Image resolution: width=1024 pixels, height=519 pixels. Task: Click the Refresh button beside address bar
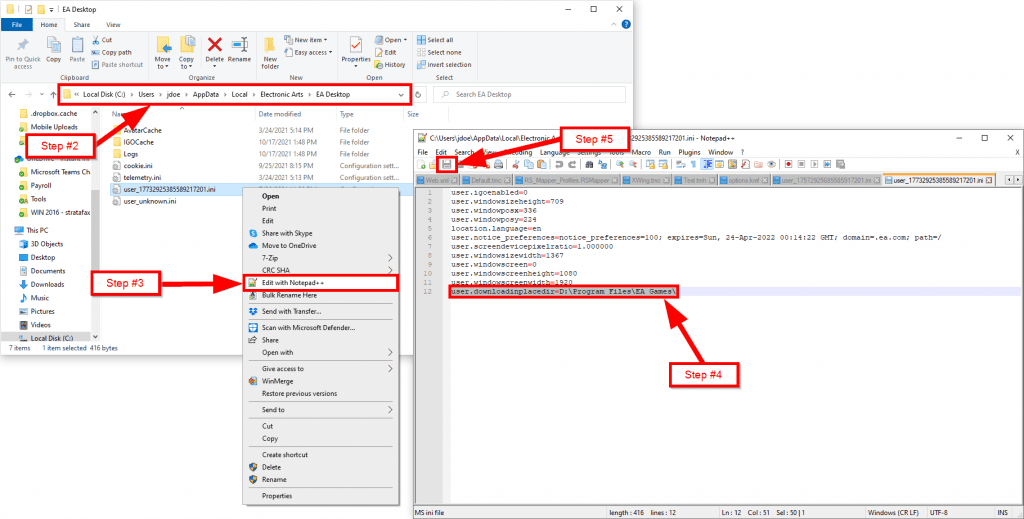click(x=418, y=95)
